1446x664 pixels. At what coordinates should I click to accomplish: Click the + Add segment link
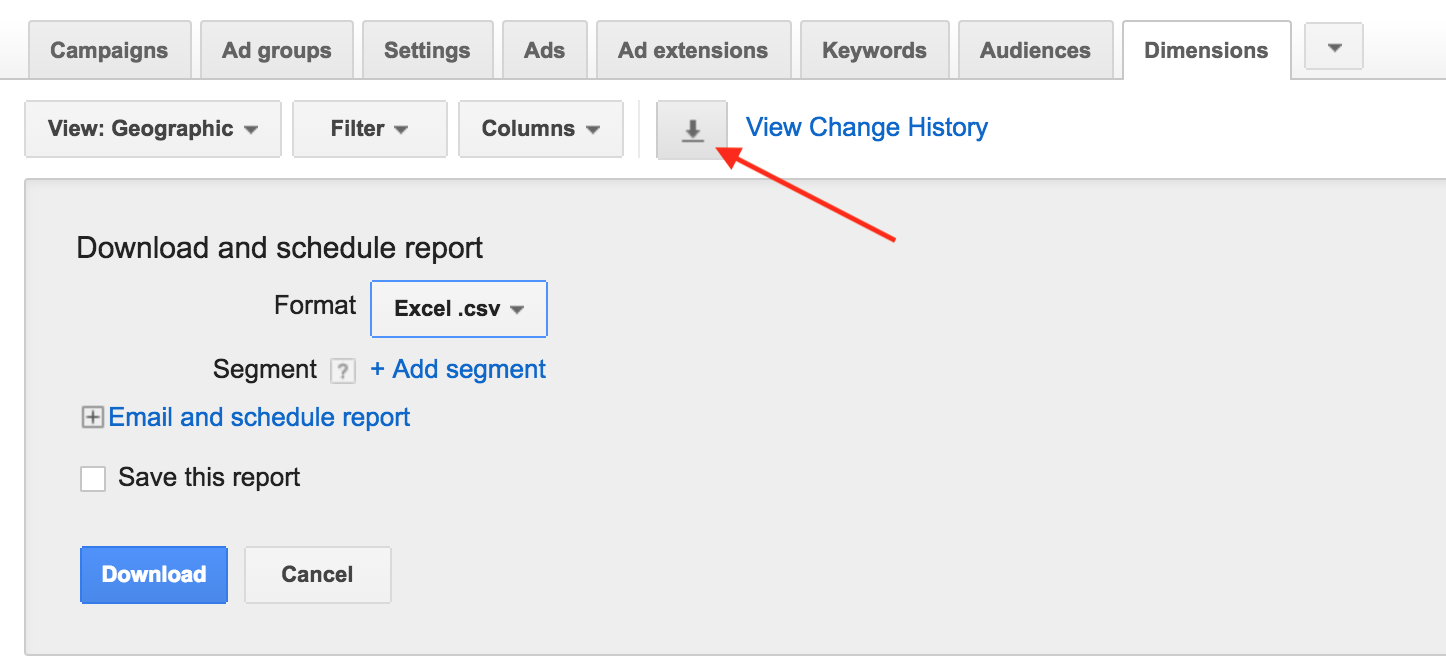458,370
